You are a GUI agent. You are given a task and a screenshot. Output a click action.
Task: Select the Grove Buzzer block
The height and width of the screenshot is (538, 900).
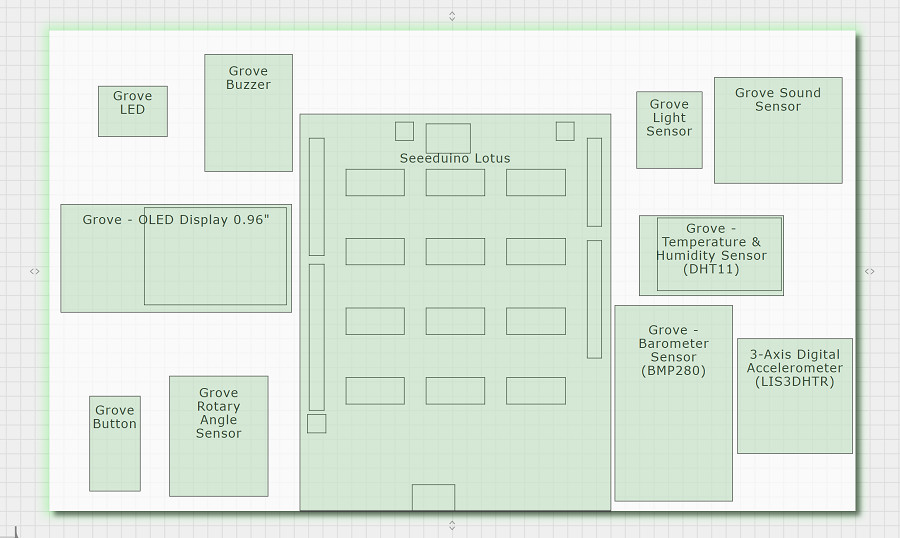(249, 113)
